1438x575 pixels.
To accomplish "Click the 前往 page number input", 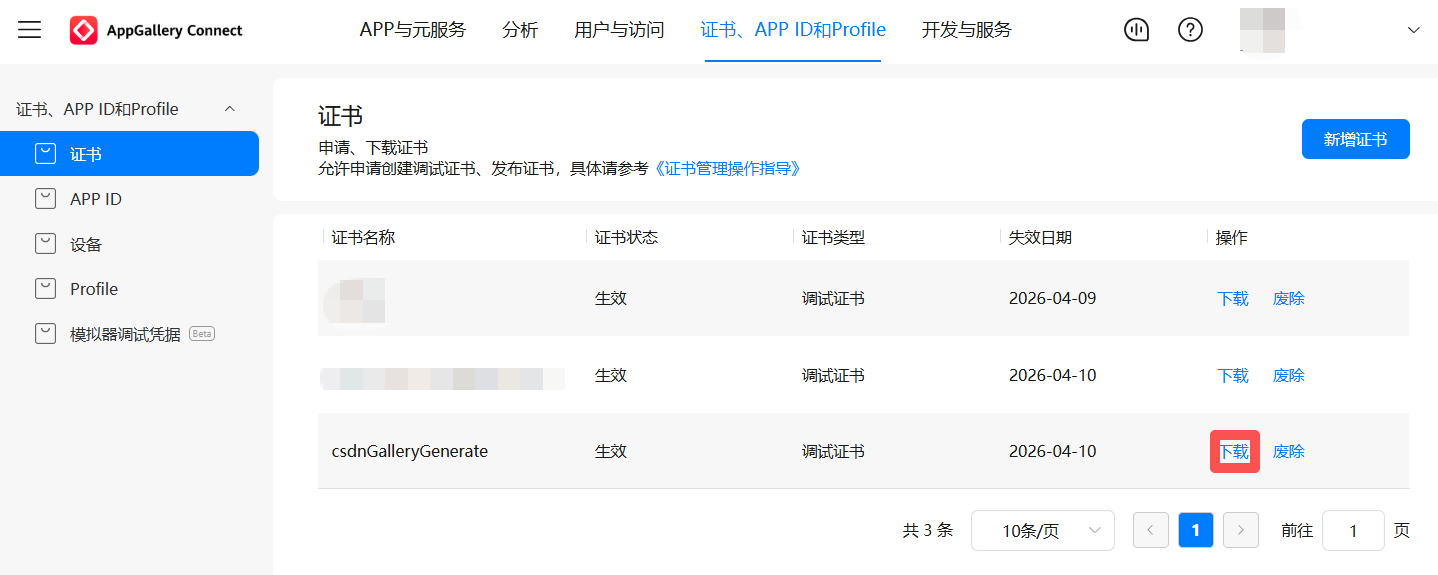I will [x=1353, y=530].
